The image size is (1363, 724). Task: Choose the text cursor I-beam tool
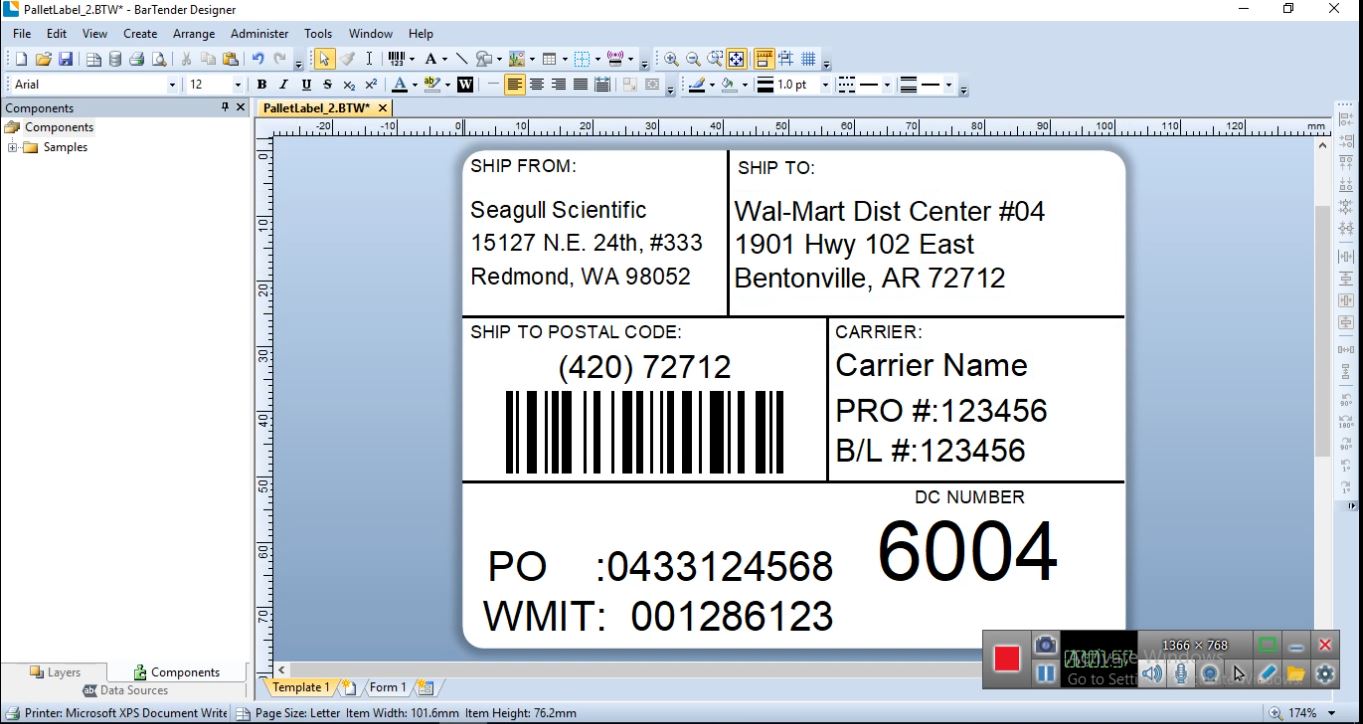tap(369, 59)
